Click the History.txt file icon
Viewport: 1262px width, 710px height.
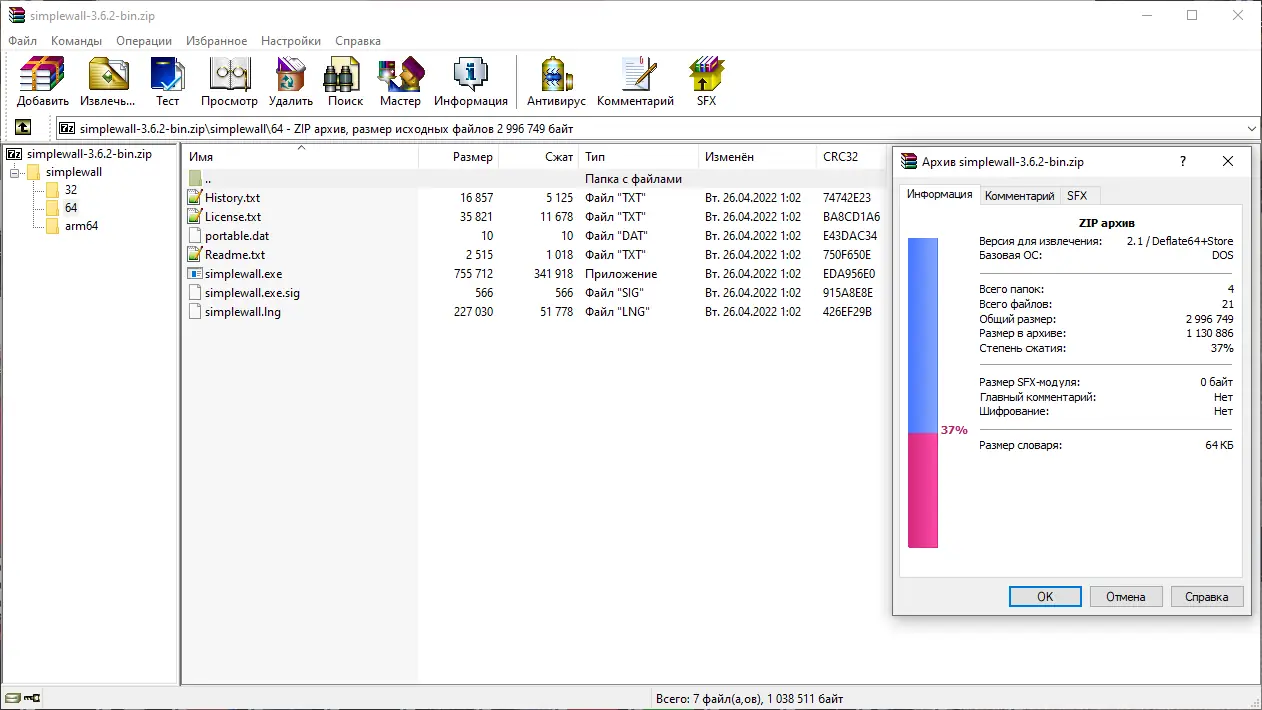195,198
